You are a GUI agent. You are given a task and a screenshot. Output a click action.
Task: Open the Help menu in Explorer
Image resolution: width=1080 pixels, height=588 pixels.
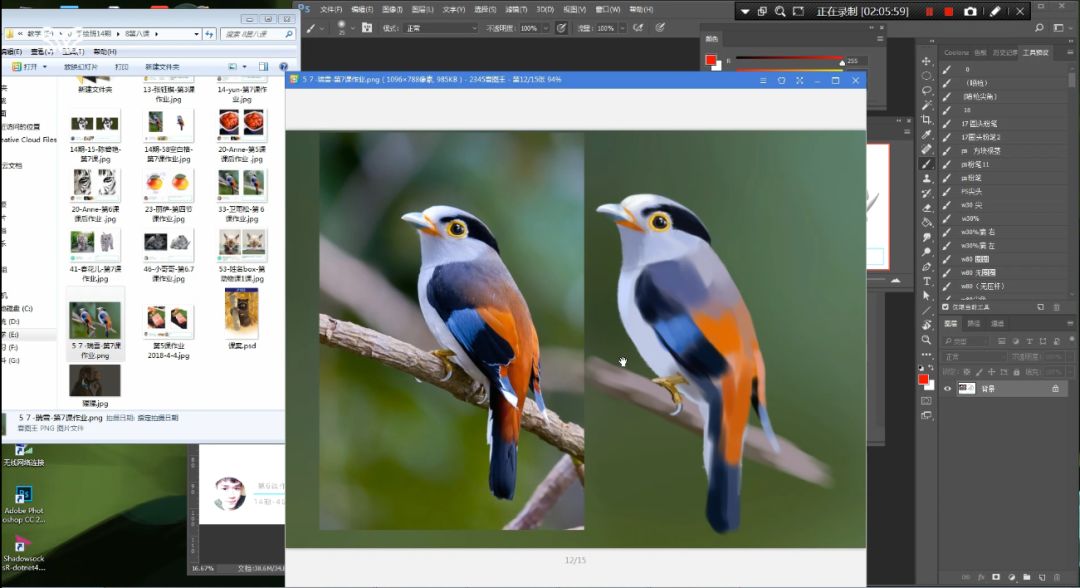105,52
